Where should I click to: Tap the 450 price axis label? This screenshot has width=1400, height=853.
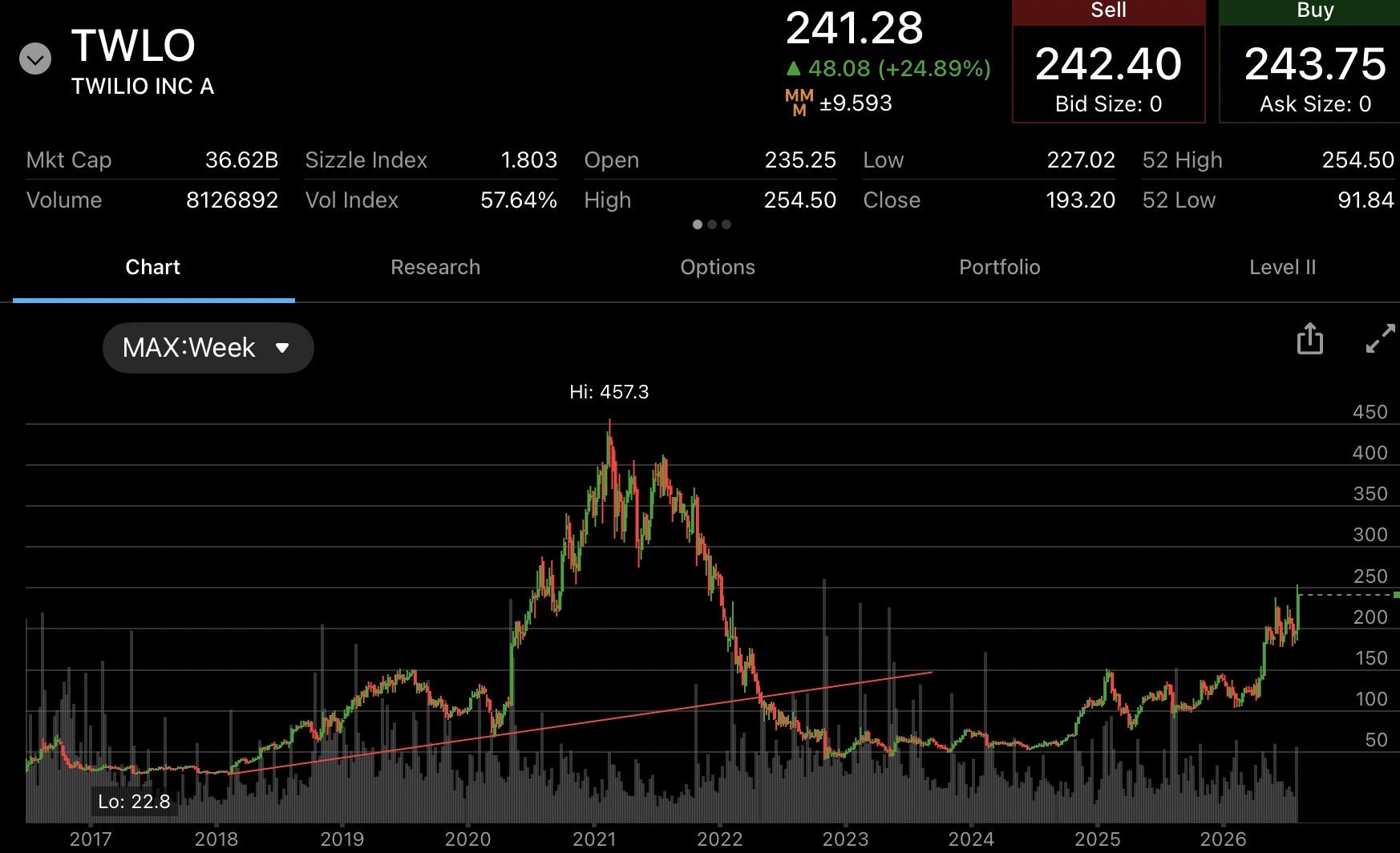(1370, 412)
